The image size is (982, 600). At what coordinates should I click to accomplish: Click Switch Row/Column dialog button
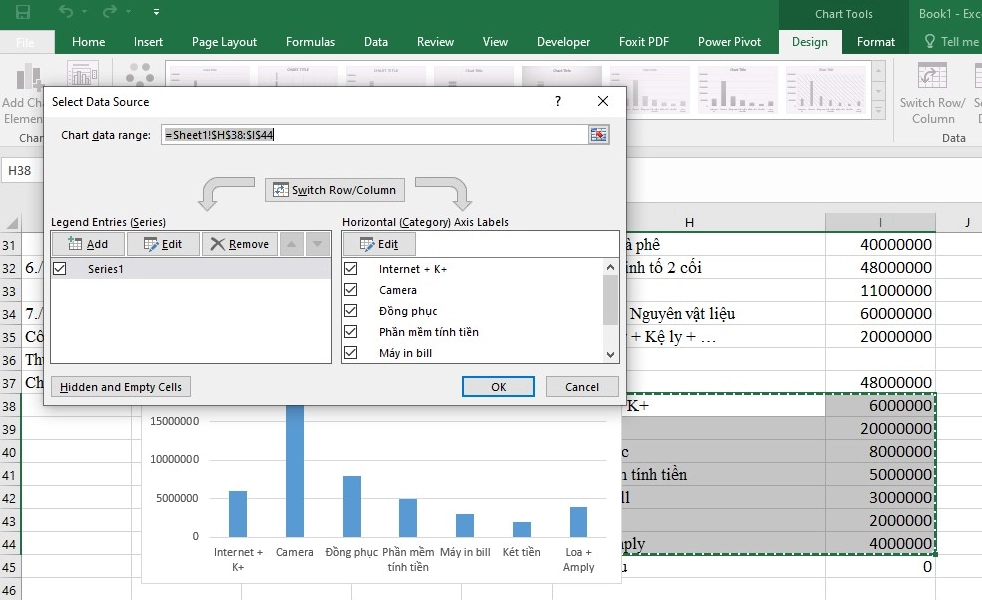coord(335,190)
